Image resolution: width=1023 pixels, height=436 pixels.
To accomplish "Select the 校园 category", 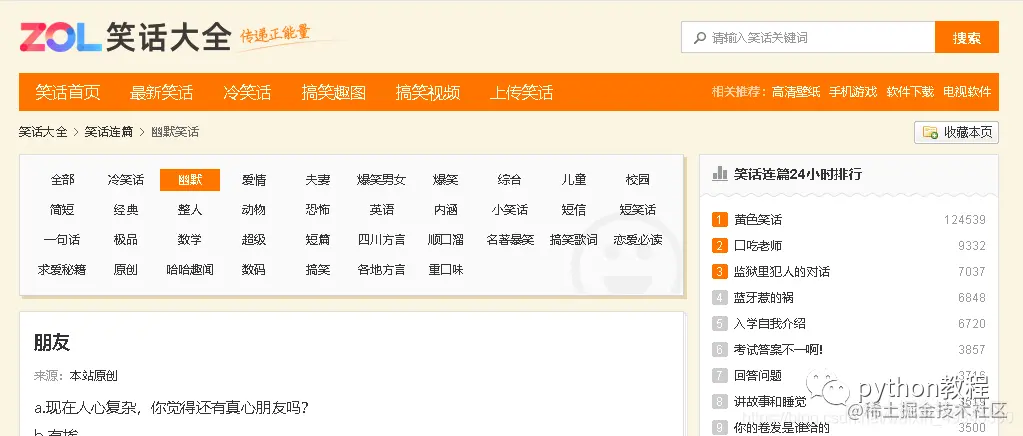I will point(637,179).
